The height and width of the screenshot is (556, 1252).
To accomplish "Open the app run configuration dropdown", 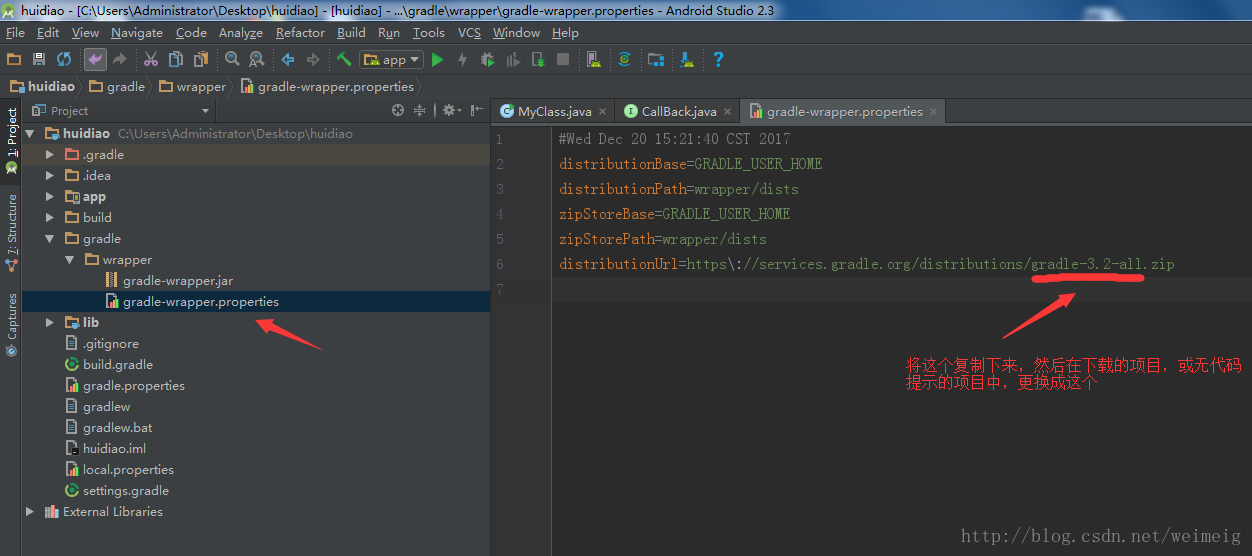I will coord(392,60).
